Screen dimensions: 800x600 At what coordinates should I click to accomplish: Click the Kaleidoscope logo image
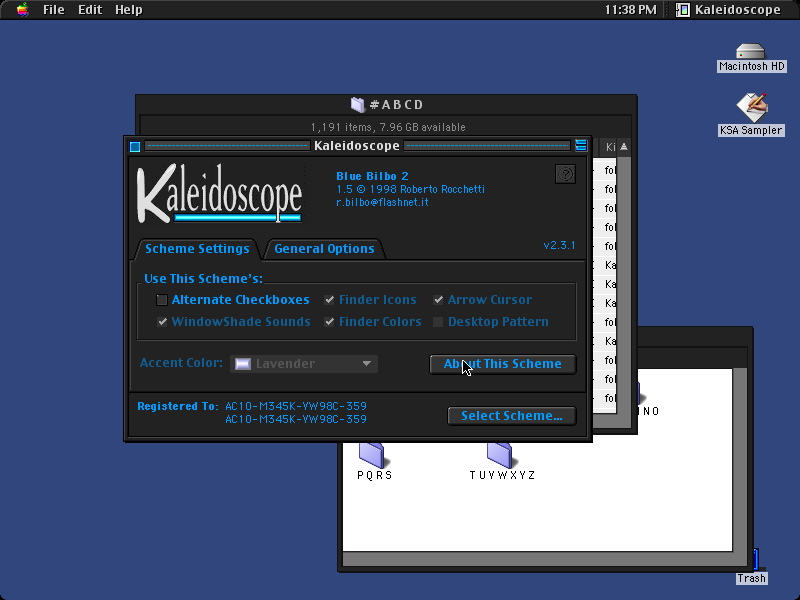(219, 194)
